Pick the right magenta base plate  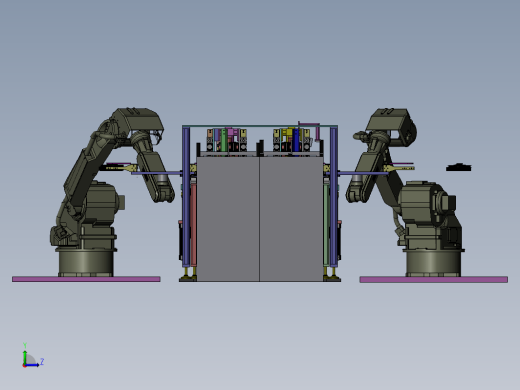(434, 279)
